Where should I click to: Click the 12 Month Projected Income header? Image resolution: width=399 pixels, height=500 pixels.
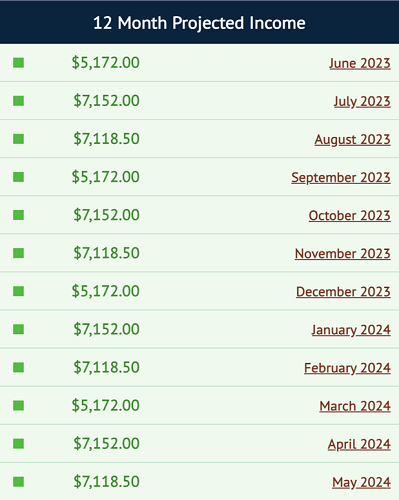click(x=199, y=23)
